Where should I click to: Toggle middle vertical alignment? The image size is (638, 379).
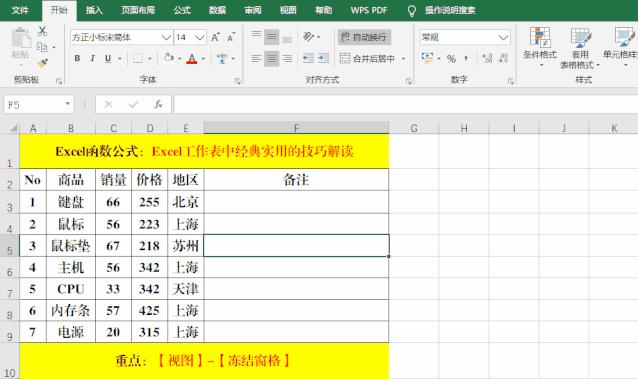click(x=271, y=37)
